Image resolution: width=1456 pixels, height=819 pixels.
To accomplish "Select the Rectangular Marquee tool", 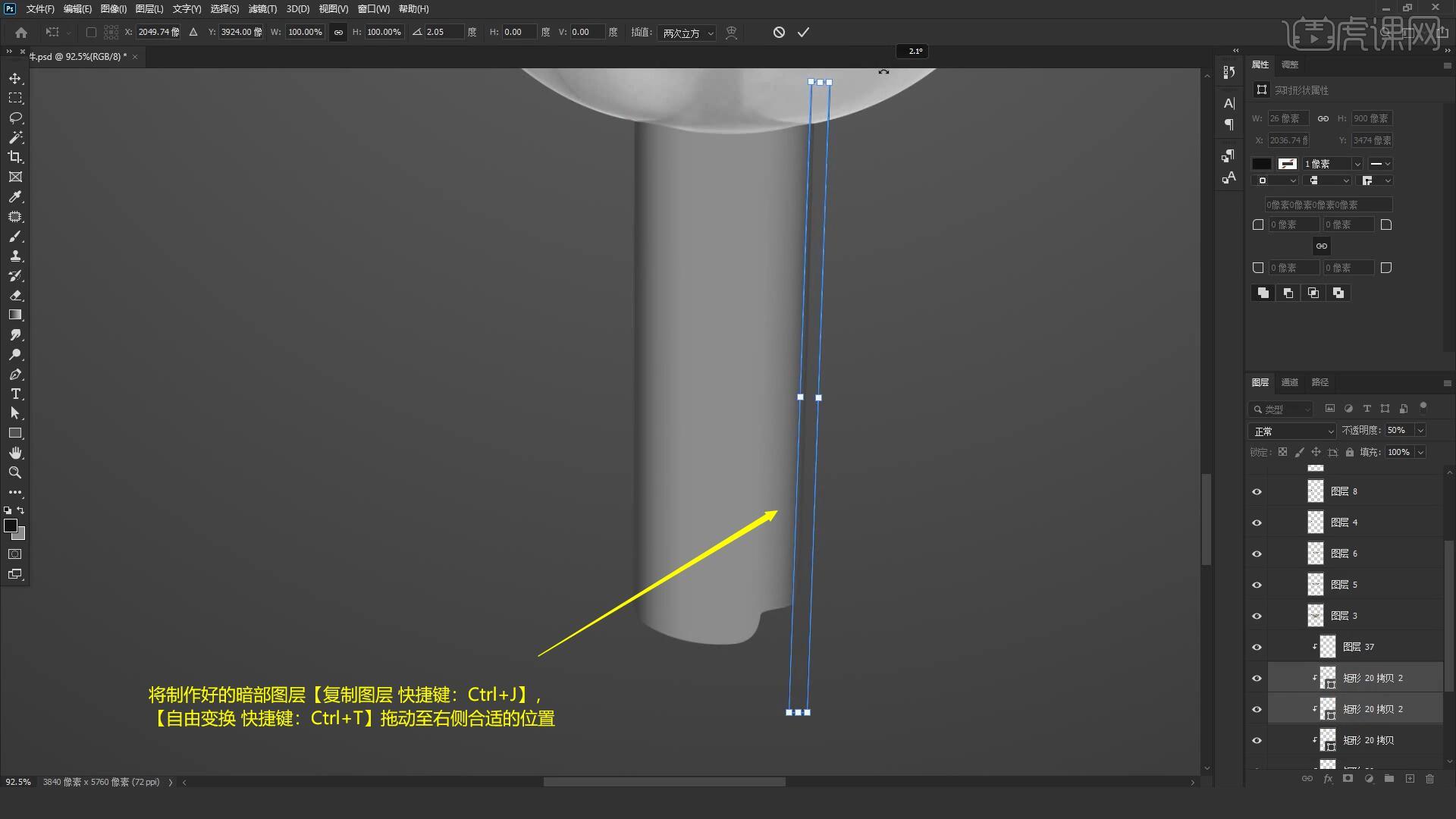I will (15, 98).
